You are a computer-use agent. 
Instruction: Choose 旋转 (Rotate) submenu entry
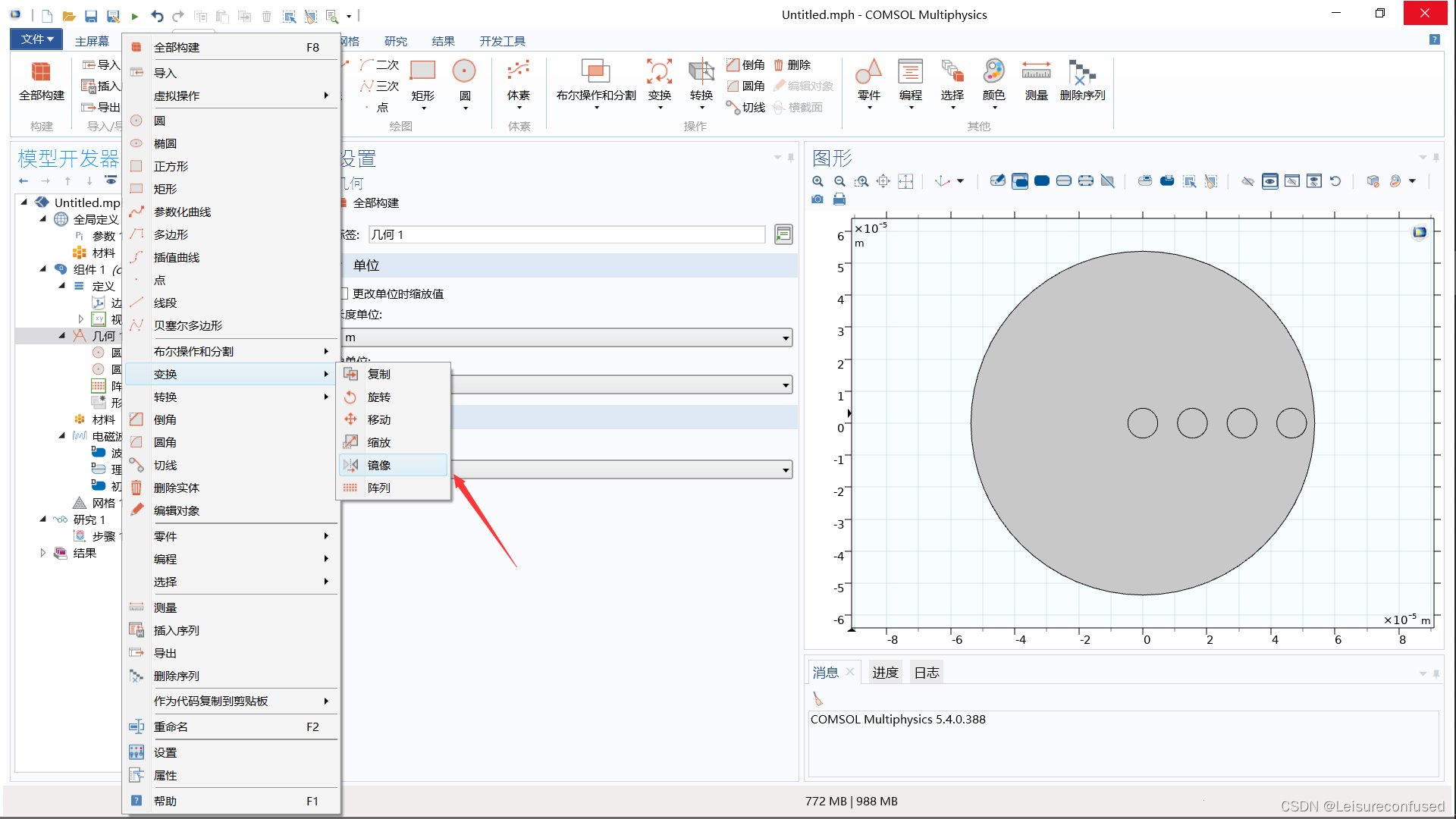[393, 397]
